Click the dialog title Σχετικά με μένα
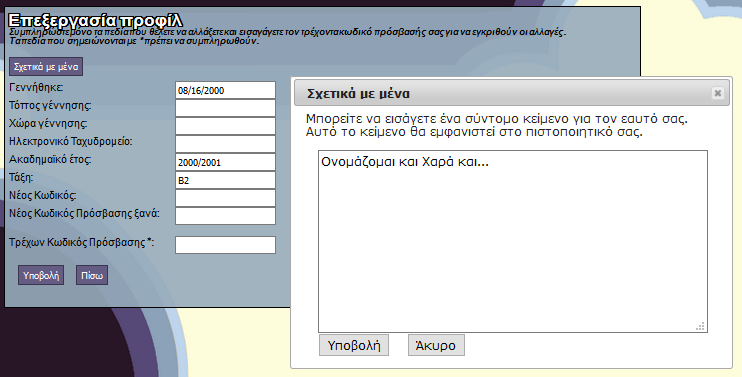Image resolution: width=742 pixels, height=377 pixels. tap(358, 94)
